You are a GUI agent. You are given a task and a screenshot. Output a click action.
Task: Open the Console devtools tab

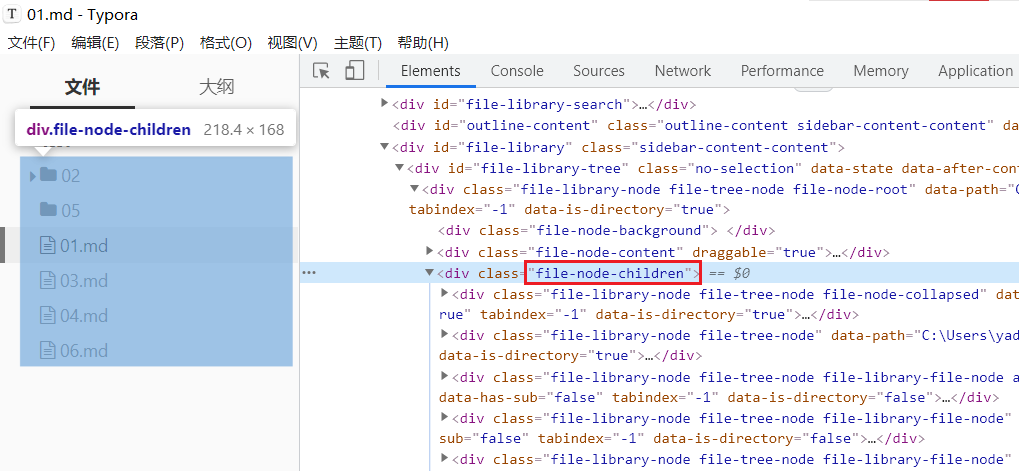coord(517,71)
